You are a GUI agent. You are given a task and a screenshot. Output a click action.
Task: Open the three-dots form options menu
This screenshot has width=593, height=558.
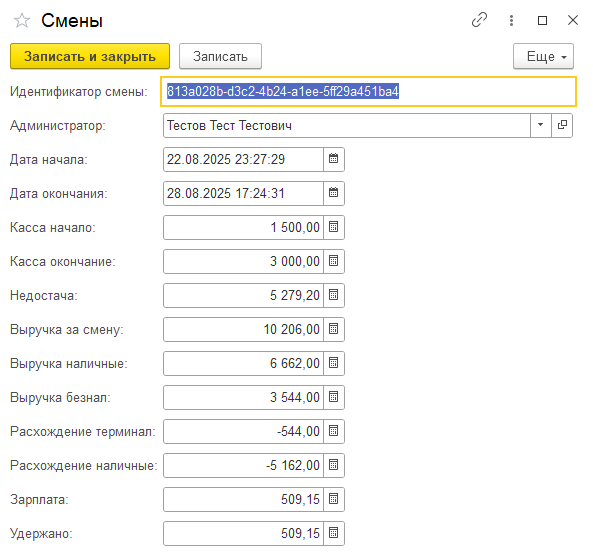(511, 20)
